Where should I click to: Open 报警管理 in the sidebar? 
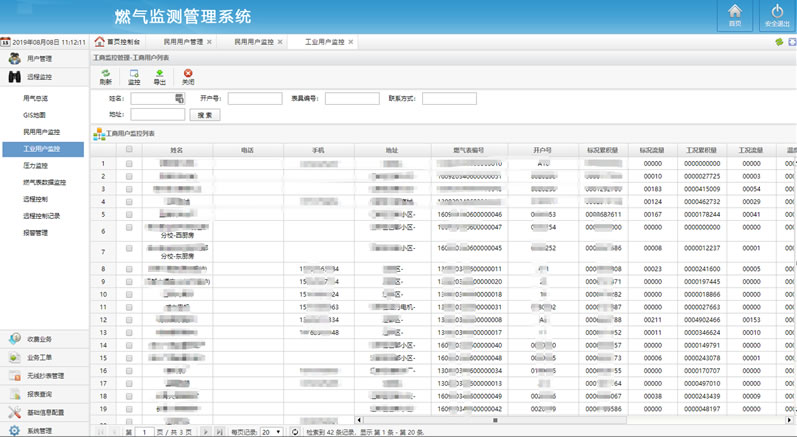coord(36,232)
